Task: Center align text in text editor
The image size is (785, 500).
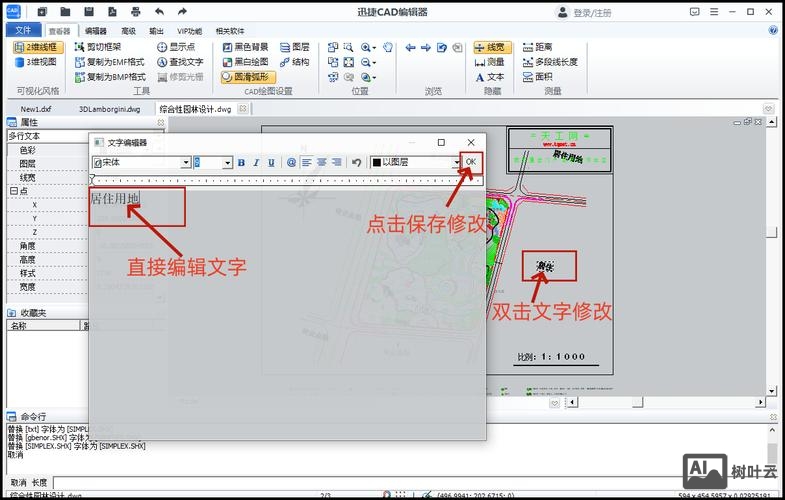Action: pos(321,163)
